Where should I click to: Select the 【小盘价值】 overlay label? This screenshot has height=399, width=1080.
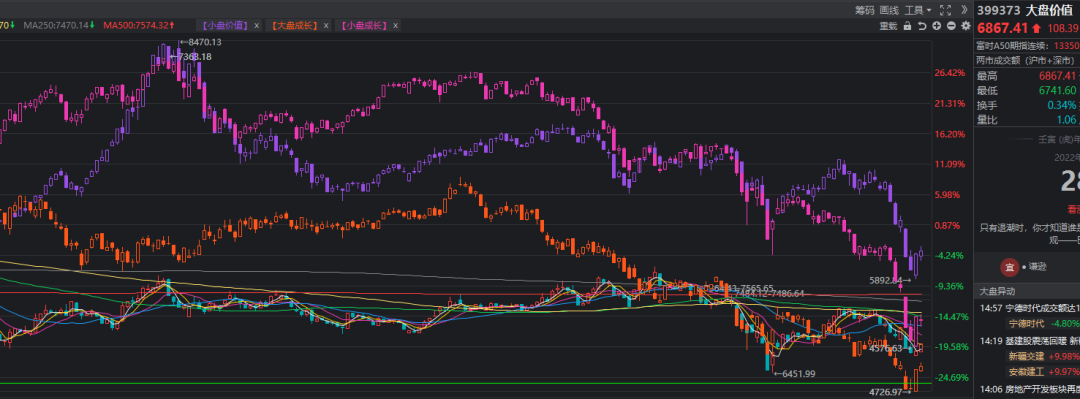(x=225, y=25)
